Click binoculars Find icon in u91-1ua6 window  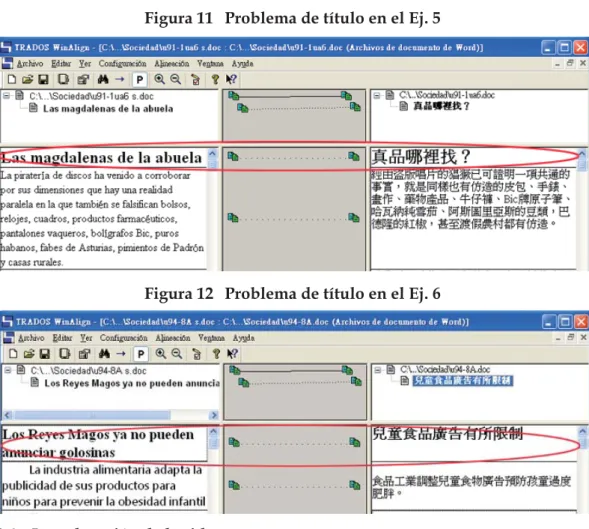(103, 79)
